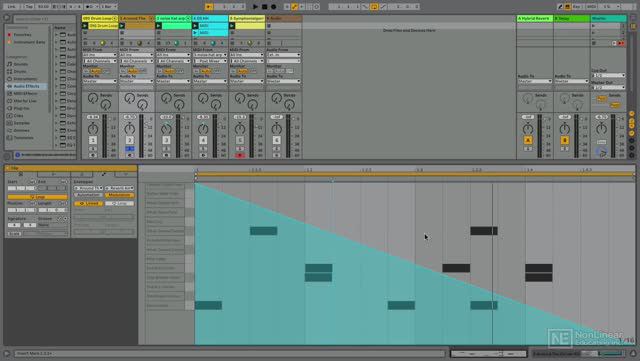Click the status bar Insert Mark text
This screenshot has width=640, height=361.
(x=34, y=354)
